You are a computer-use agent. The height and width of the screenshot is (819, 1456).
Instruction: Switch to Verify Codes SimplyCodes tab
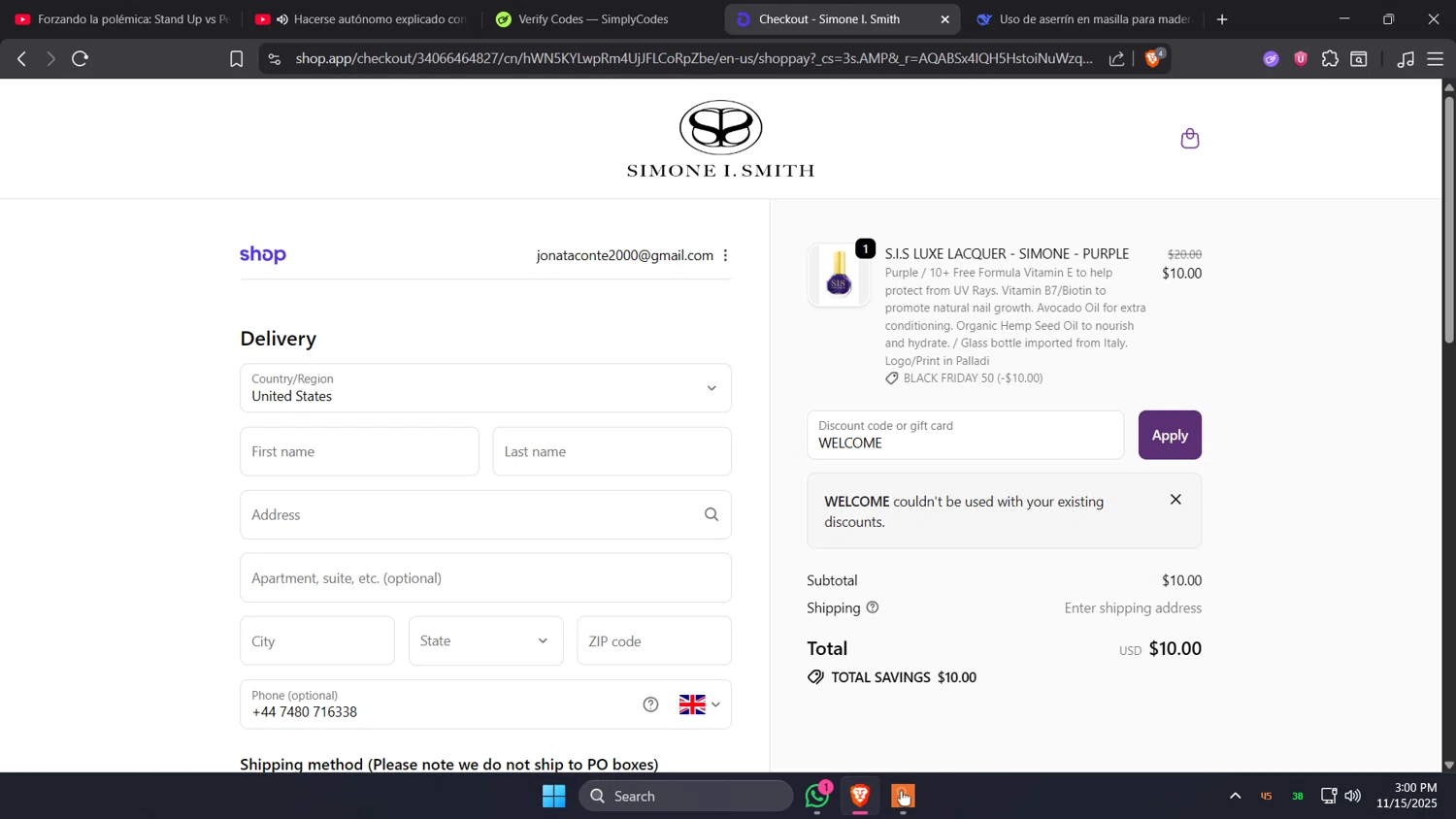[x=600, y=19]
